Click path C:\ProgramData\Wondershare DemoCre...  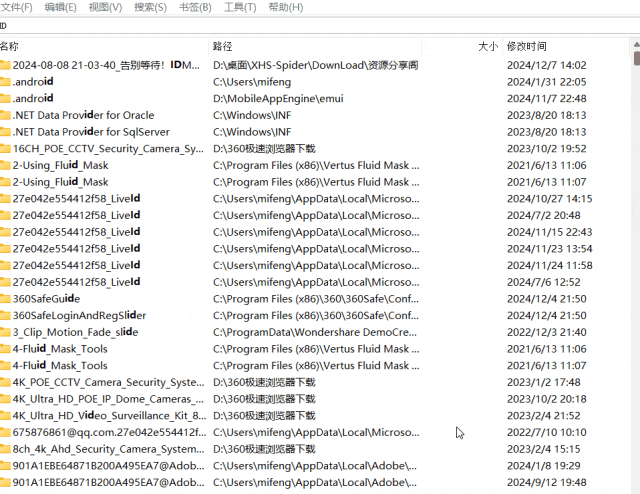[315, 332]
